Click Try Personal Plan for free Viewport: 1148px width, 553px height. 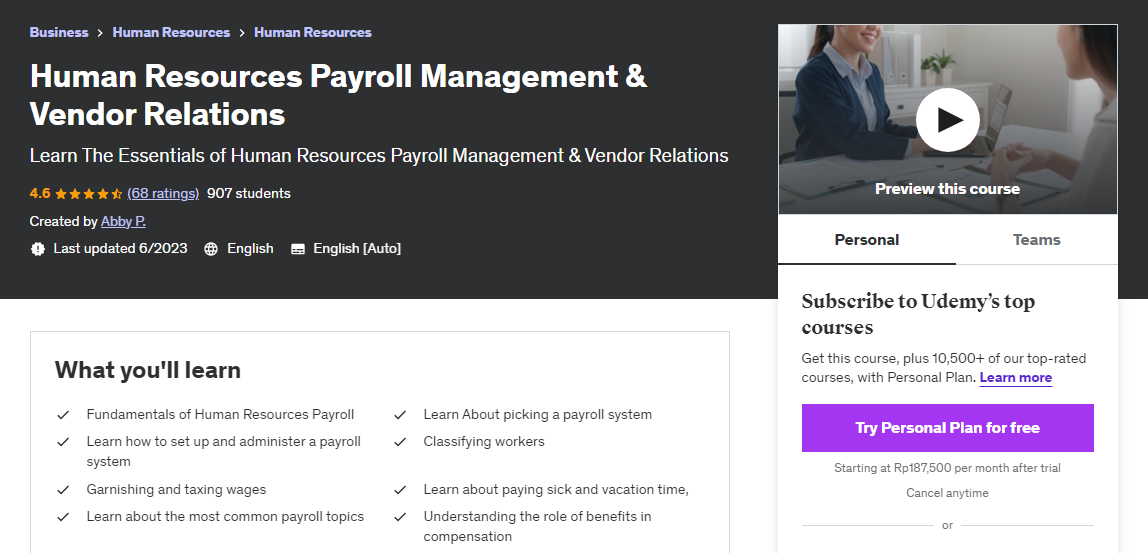(x=947, y=428)
